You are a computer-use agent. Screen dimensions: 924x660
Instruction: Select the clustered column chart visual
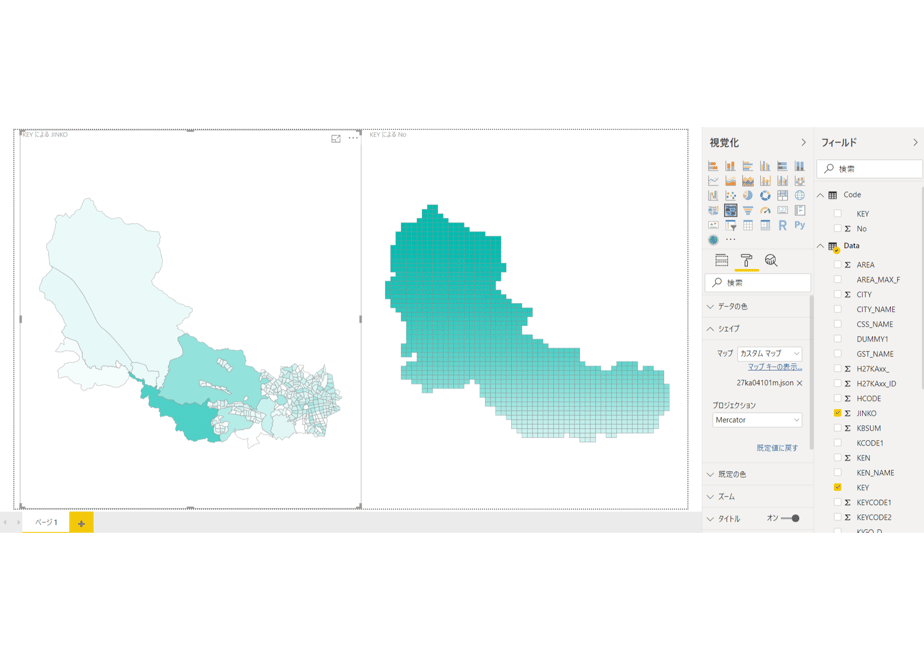[765, 166]
